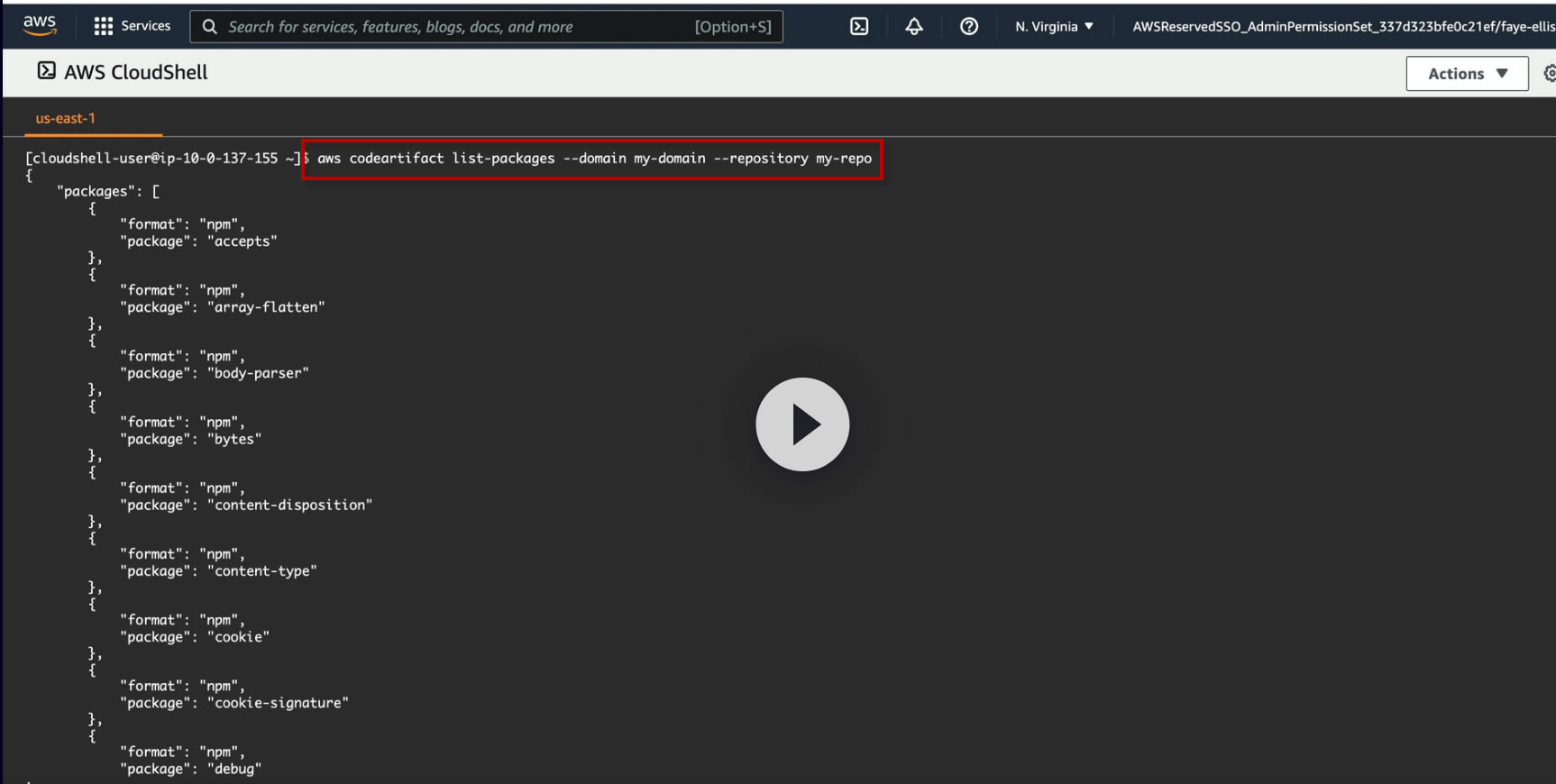Viewport: 1556px width, 784px height.
Task: Focus the search services input field
Action: 487,27
